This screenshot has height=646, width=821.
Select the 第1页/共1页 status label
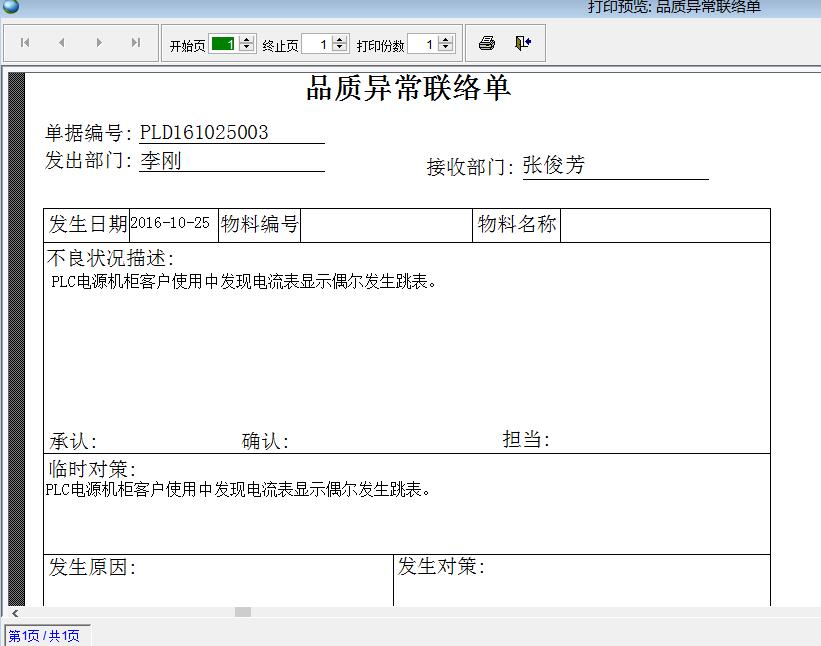click(x=43, y=636)
